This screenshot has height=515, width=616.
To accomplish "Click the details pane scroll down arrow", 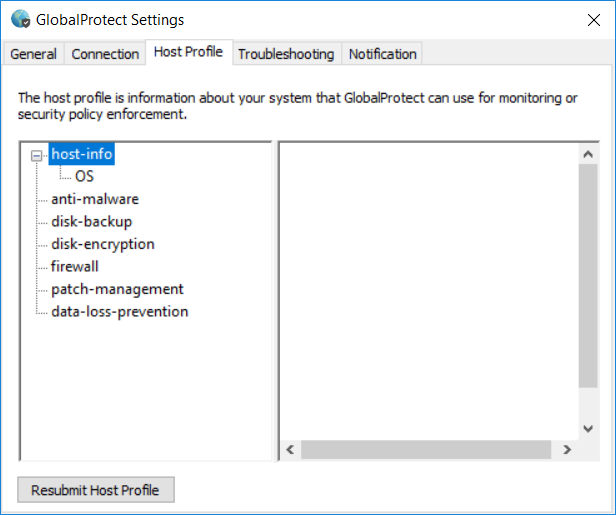I will point(588,428).
